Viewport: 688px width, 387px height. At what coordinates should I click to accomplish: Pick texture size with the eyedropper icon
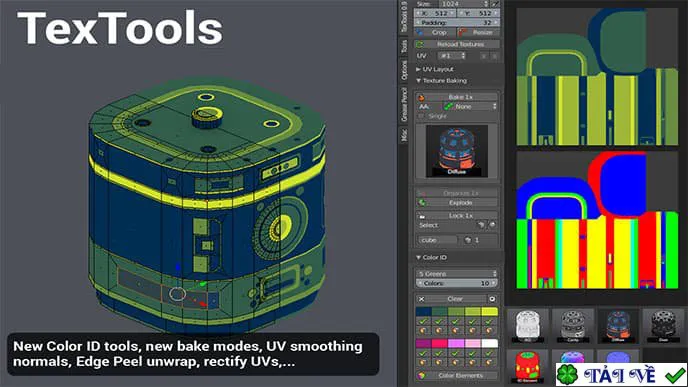(x=495, y=4)
